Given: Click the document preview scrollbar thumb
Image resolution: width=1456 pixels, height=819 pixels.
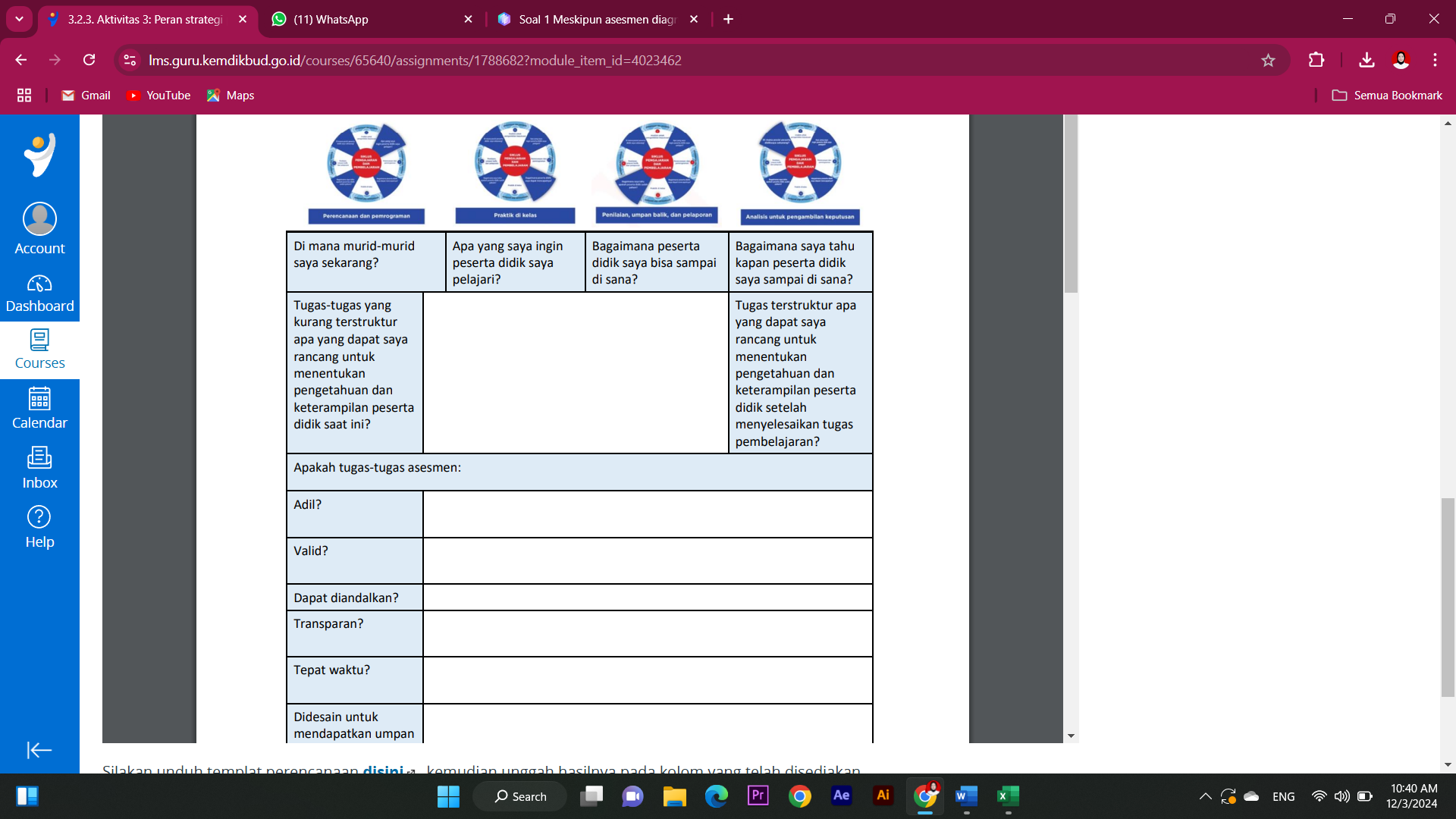Looking at the screenshot, I should pos(1070,203).
